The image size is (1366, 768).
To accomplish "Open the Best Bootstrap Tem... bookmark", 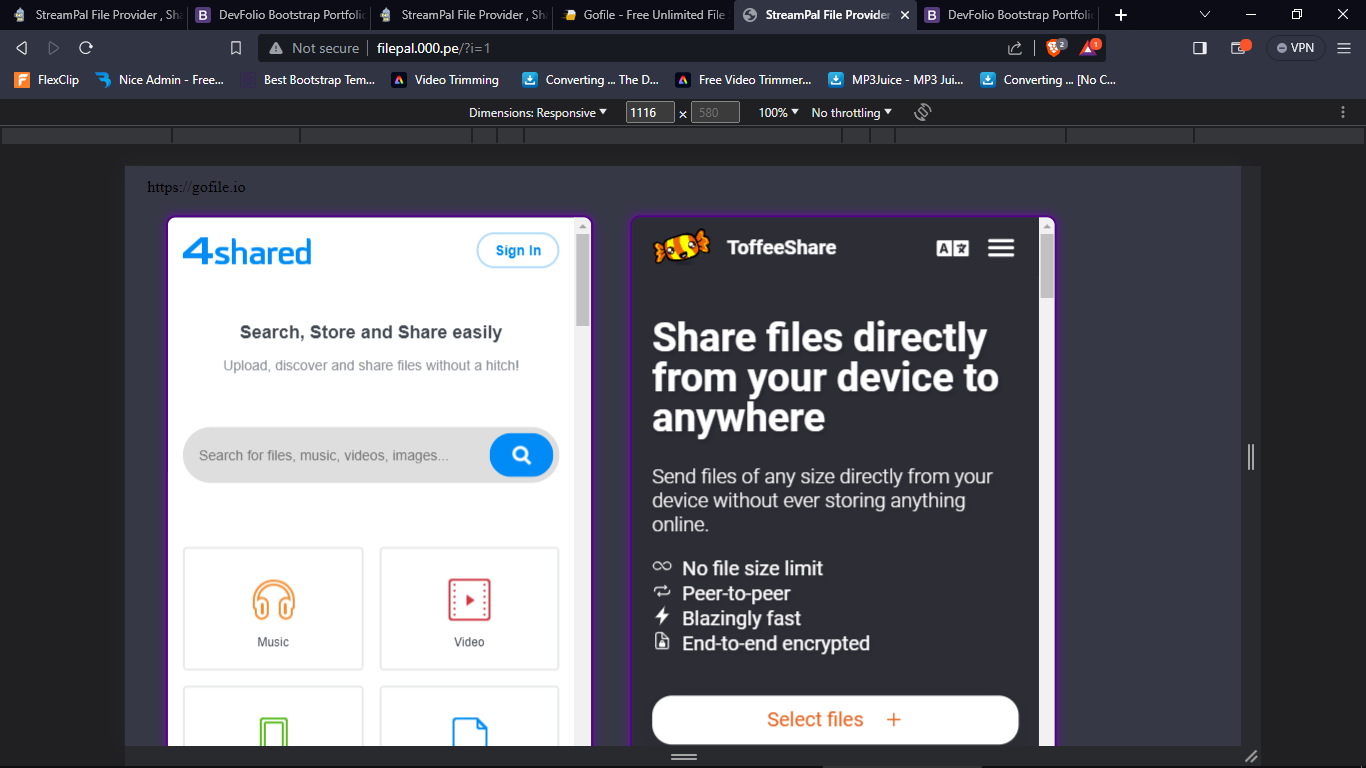I will [x=308, y=80].
